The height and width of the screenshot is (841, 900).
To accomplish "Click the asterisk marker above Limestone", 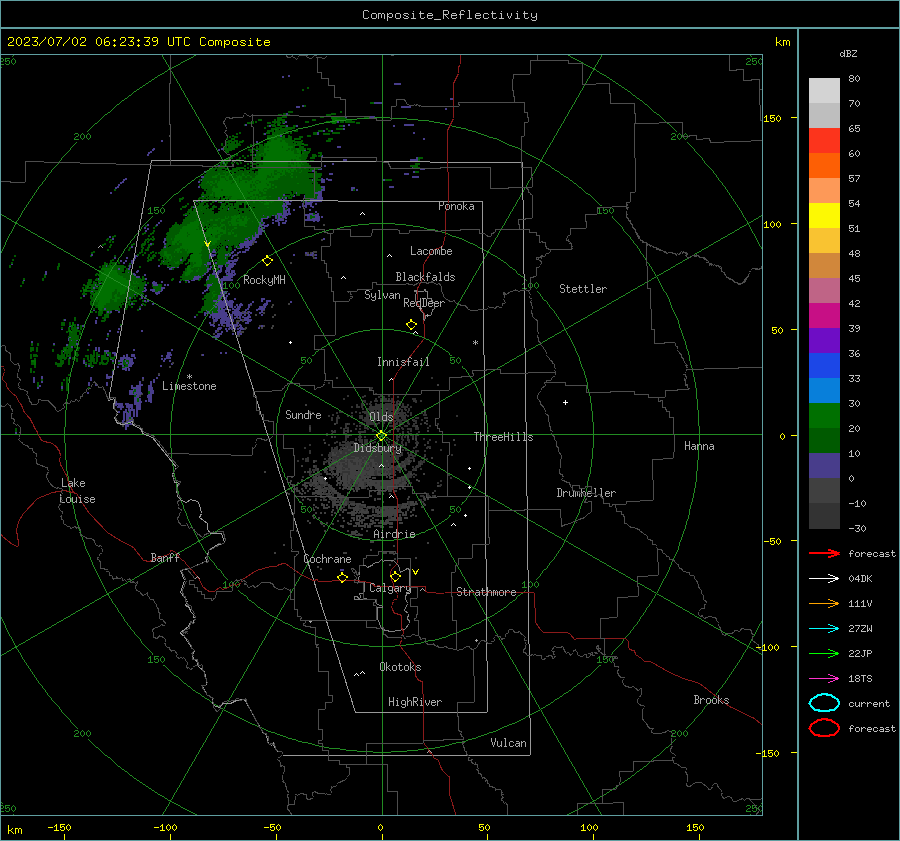I will tap(189, 377).
